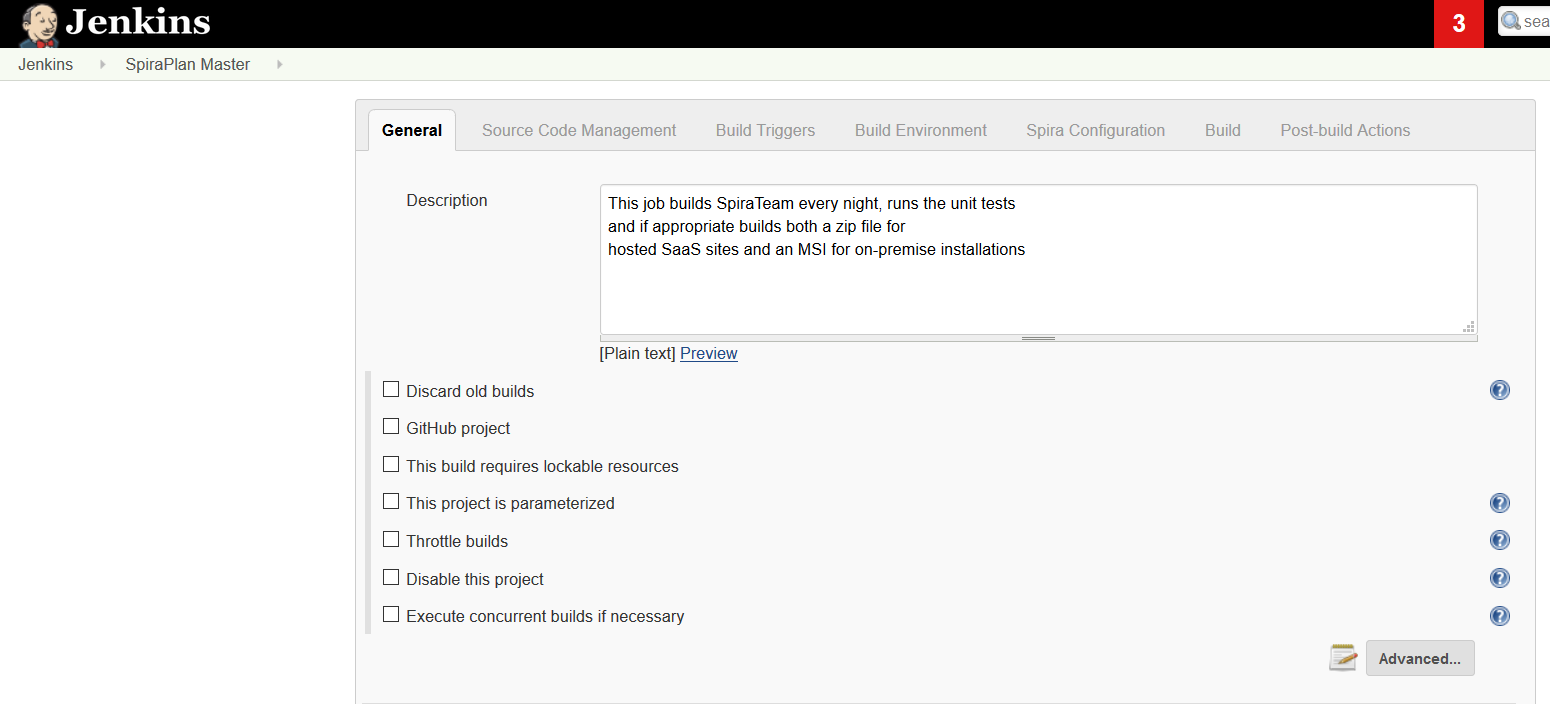Click the Preview link under description
Viewport: 1550px width, 704px height.
708,353
